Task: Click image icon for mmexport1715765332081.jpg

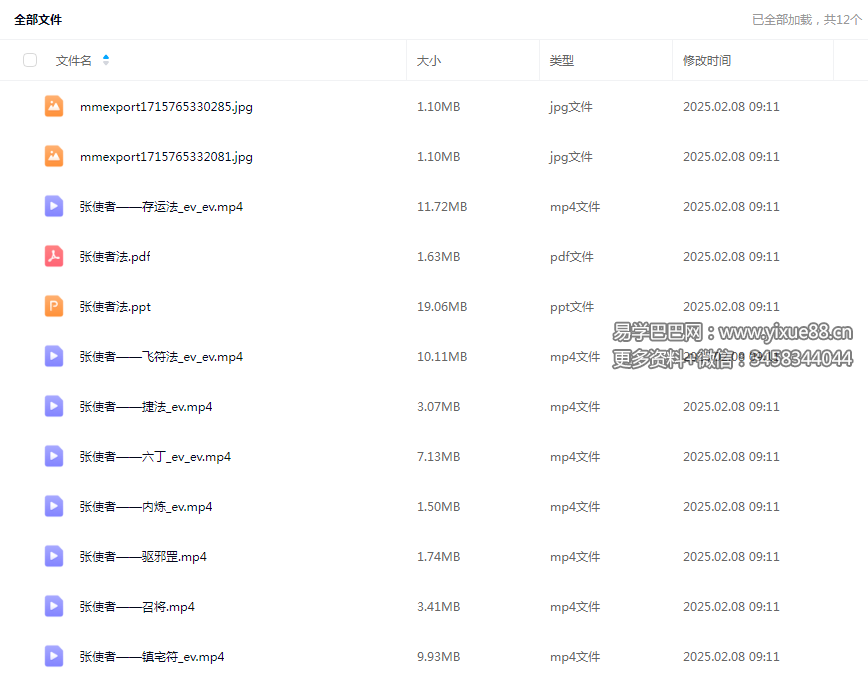Action: point(54,156)
